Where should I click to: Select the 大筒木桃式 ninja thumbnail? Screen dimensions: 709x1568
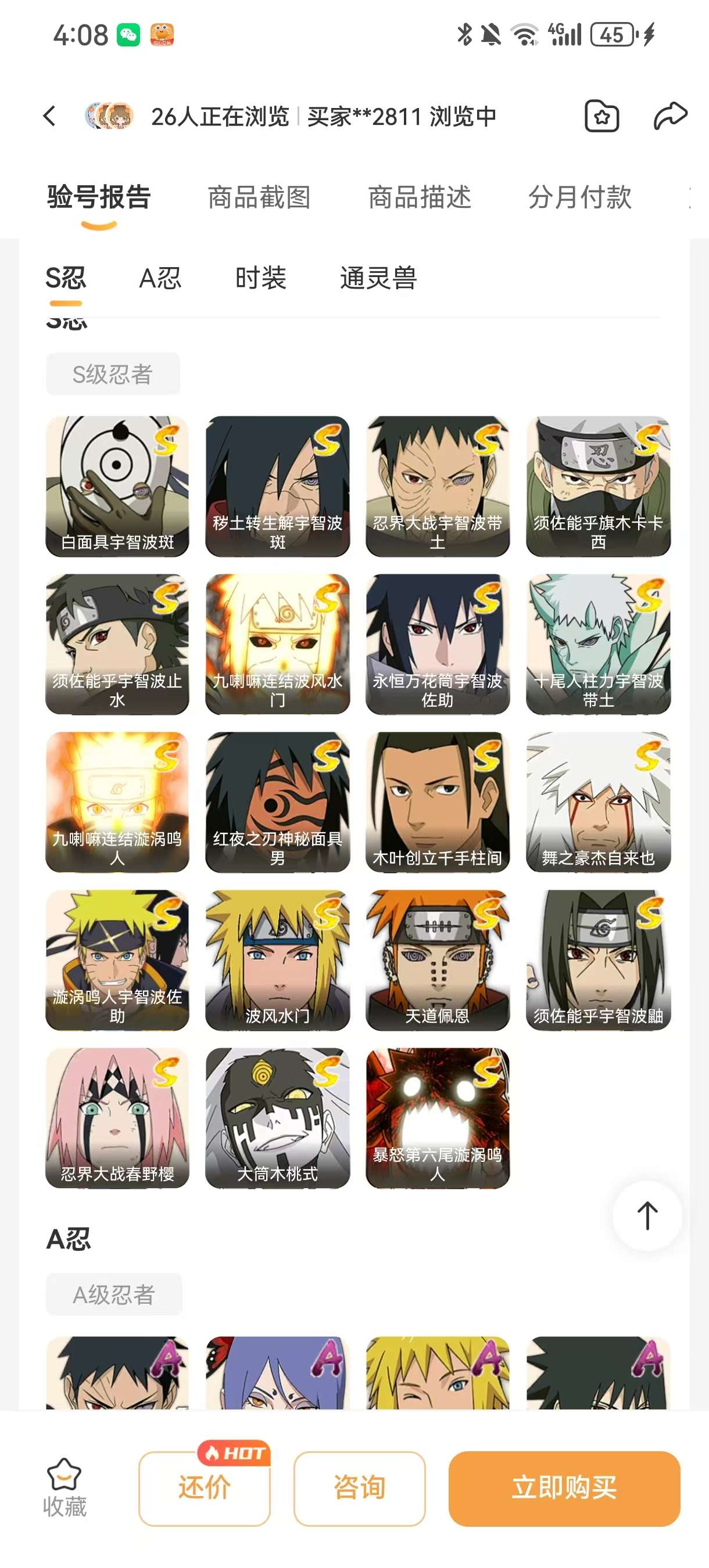(x=277, y=1117)
